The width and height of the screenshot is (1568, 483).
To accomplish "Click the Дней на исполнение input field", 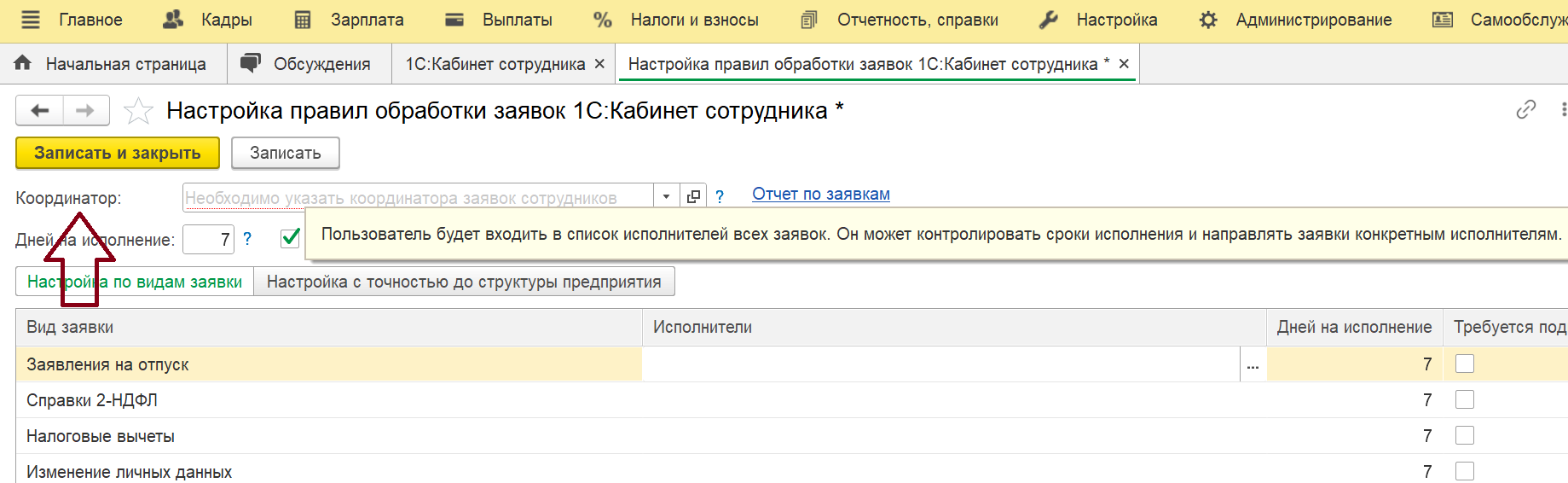I will coord(208,240).
